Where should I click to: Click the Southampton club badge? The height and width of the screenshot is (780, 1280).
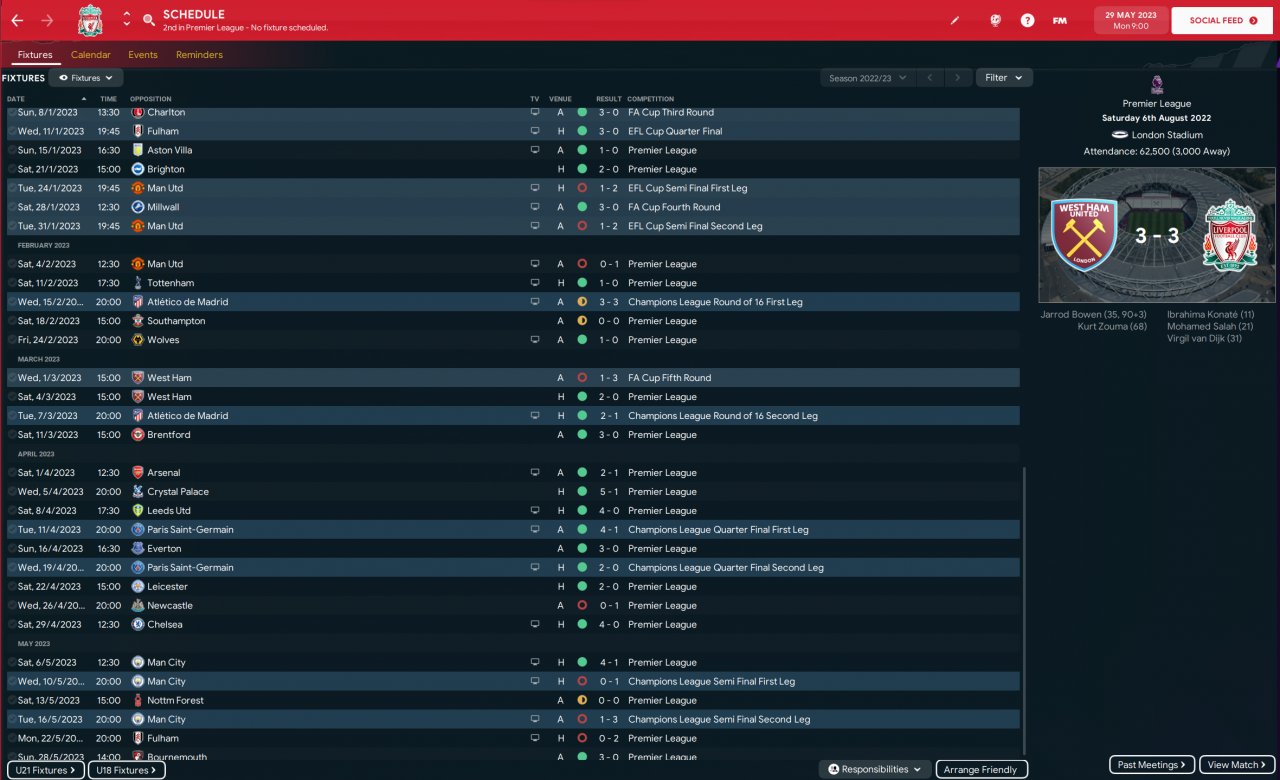click(138, 321)
